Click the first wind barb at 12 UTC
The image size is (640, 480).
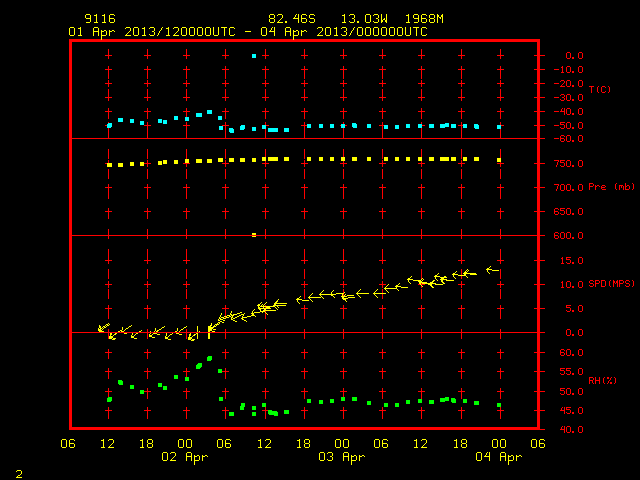(x=104, y=327)
